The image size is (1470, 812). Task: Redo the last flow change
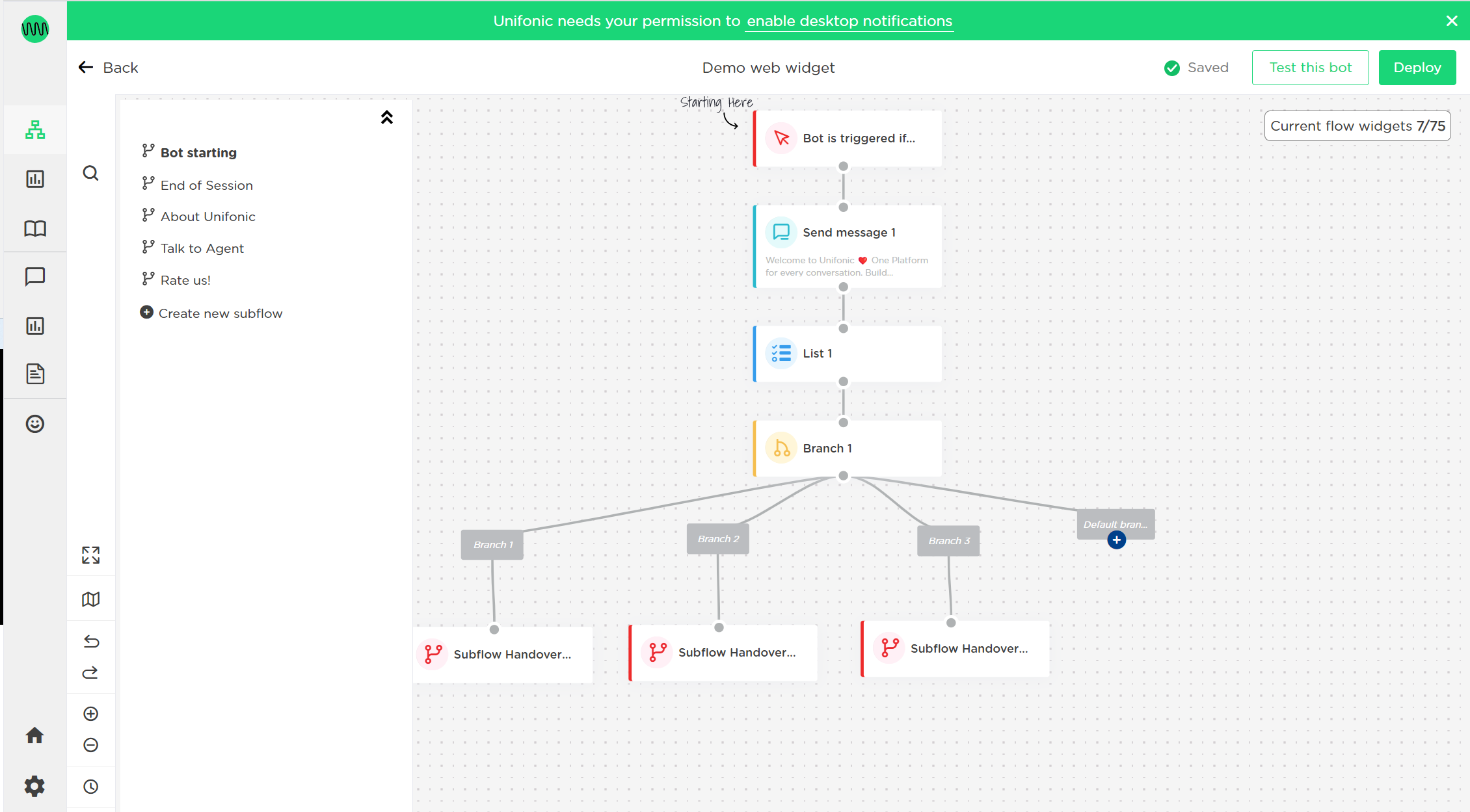(91, 672)
